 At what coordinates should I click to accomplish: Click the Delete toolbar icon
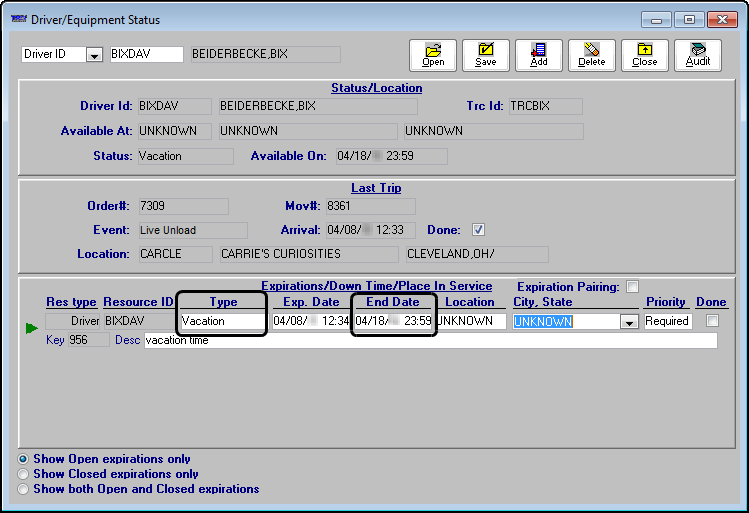[591, 55]
